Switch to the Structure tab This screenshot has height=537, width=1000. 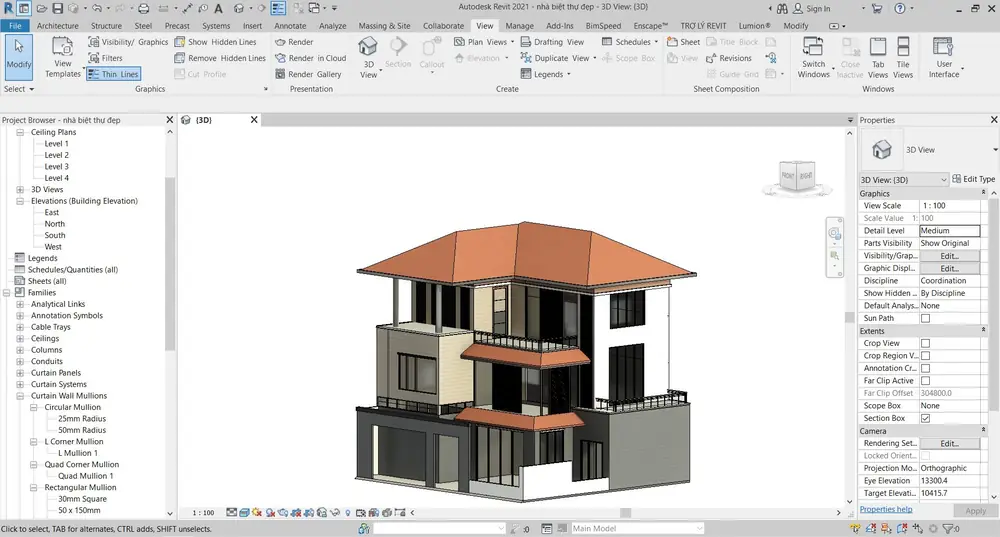pos(106,26)
